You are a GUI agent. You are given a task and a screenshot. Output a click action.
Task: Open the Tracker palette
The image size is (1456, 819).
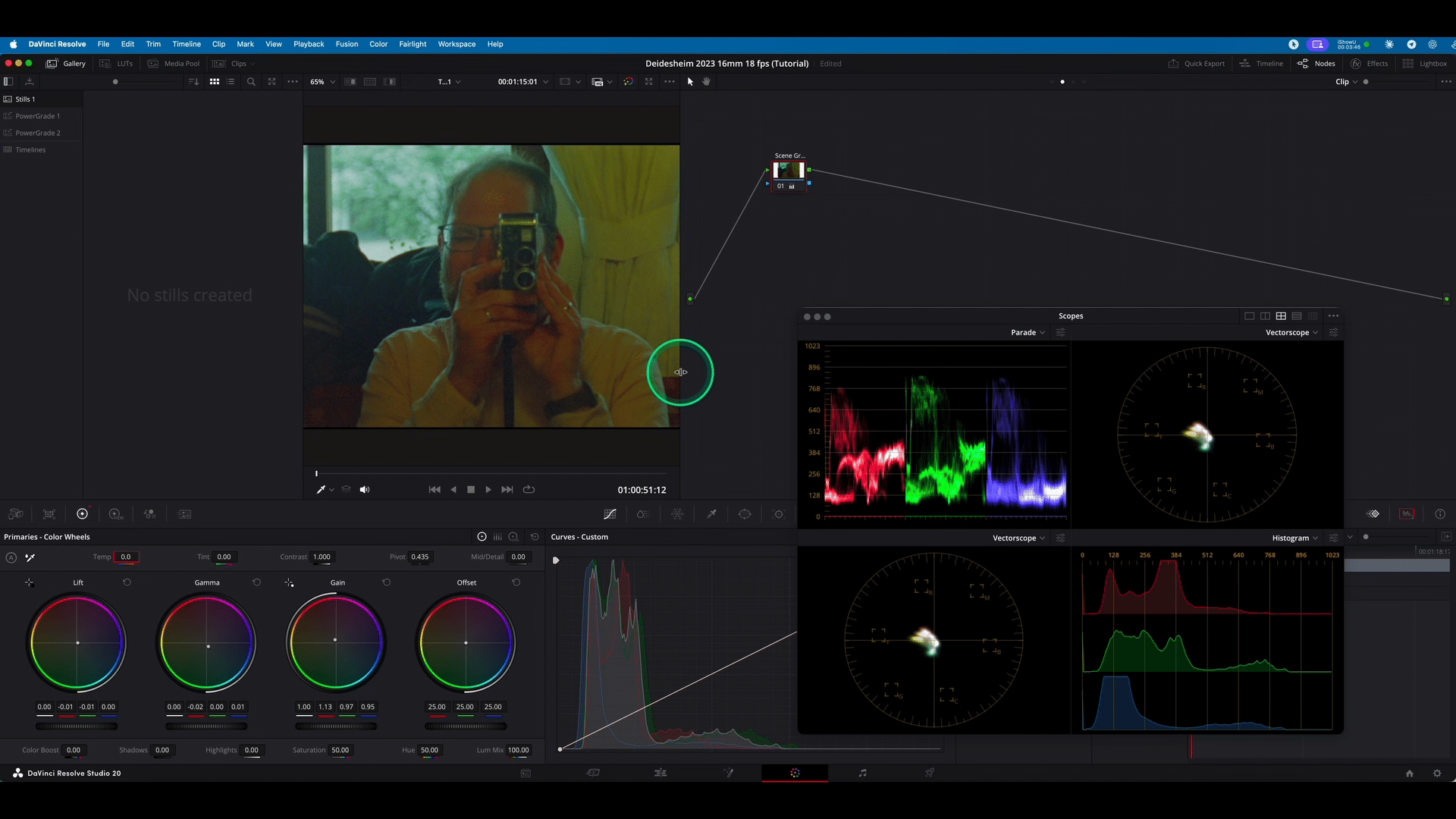click(778, 514)
